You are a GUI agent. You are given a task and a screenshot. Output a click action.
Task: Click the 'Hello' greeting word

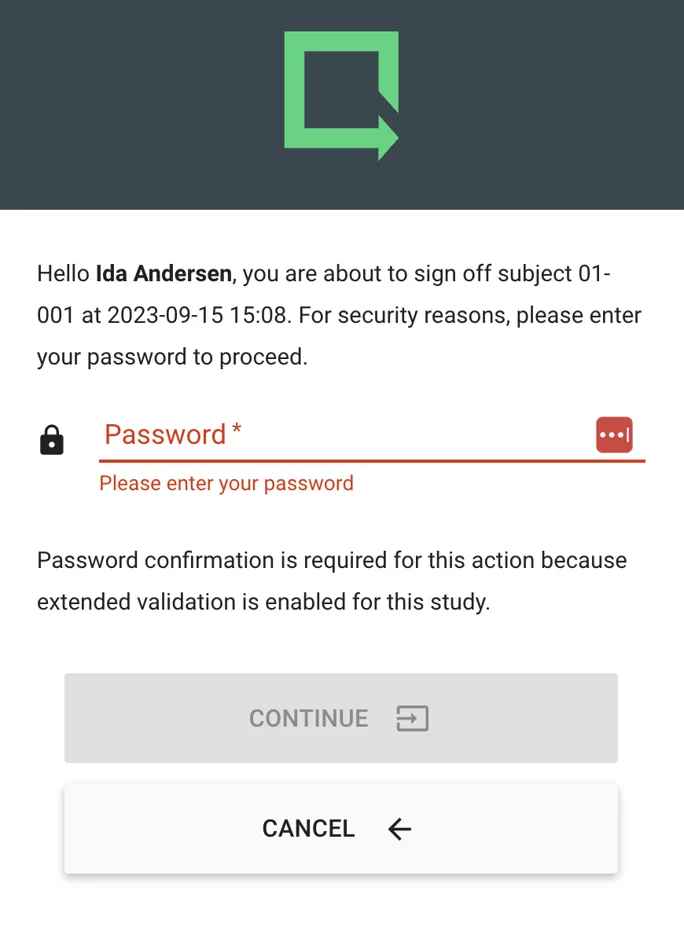point(63,273)
